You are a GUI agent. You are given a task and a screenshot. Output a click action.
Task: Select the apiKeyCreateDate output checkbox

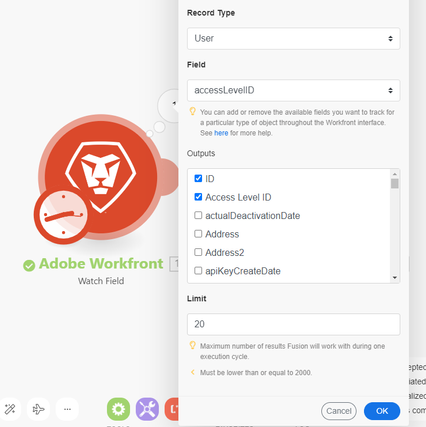198,270
